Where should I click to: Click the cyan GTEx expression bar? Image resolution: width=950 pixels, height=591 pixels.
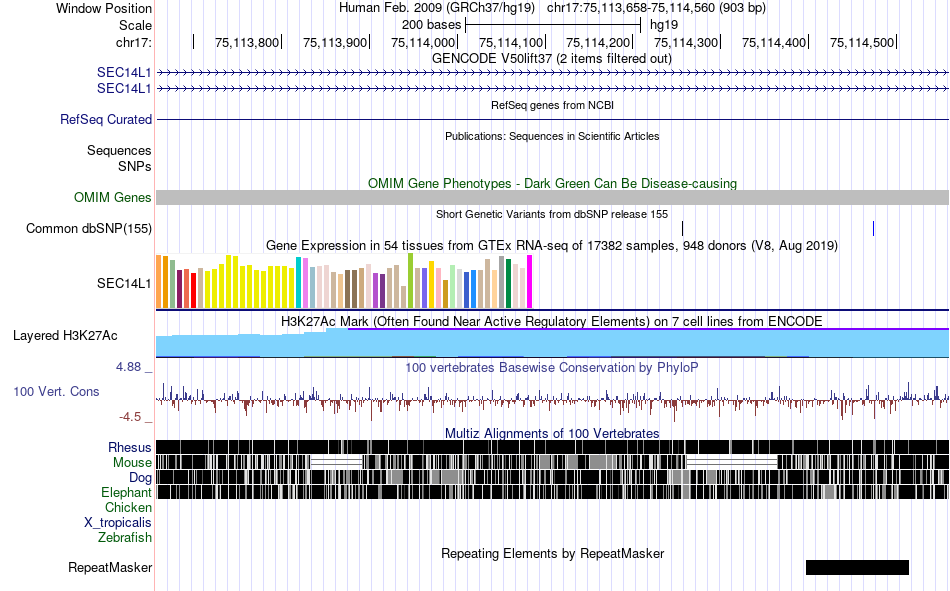(299, 282)
